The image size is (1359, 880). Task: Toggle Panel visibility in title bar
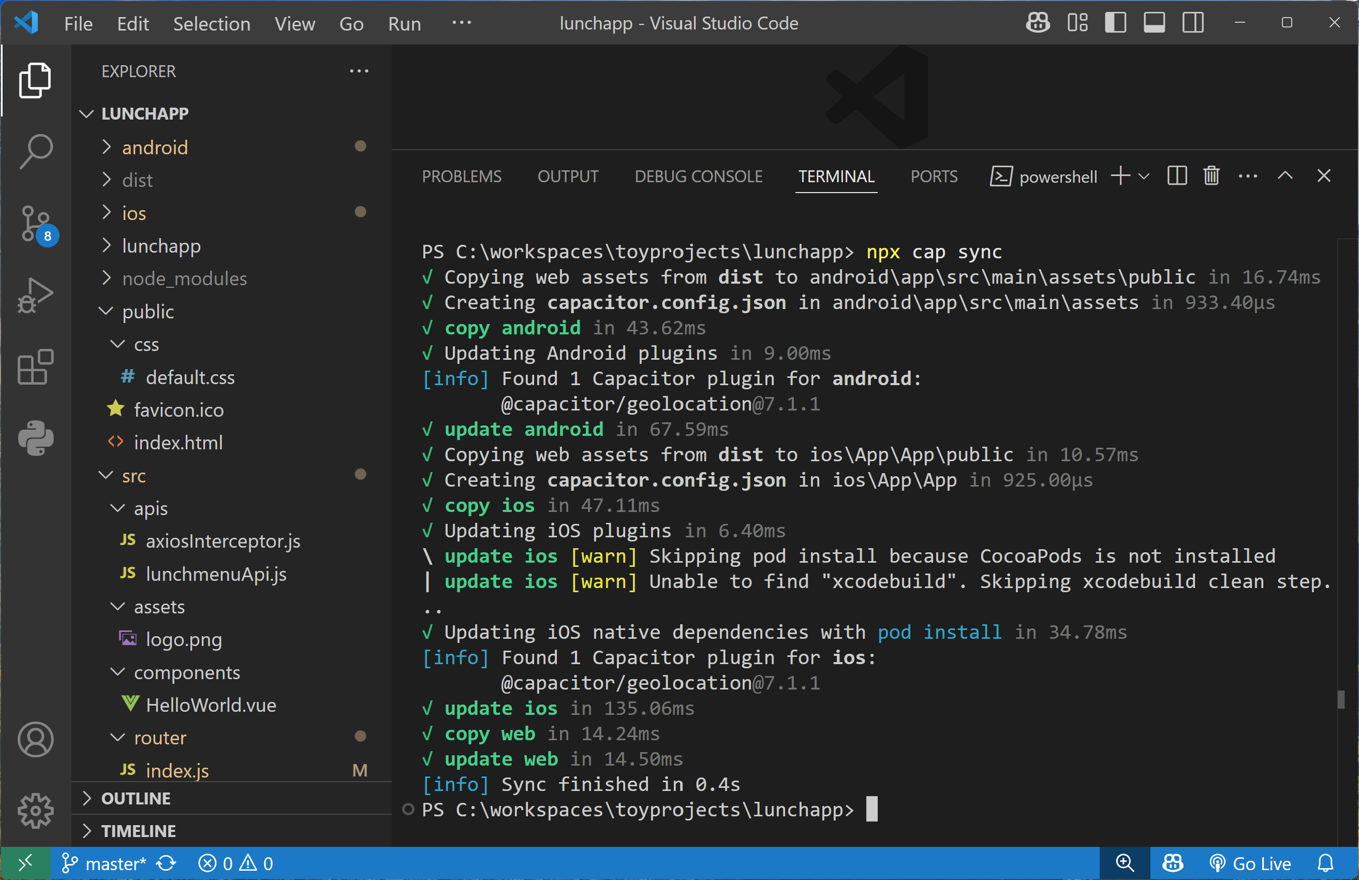(1154, 23)
